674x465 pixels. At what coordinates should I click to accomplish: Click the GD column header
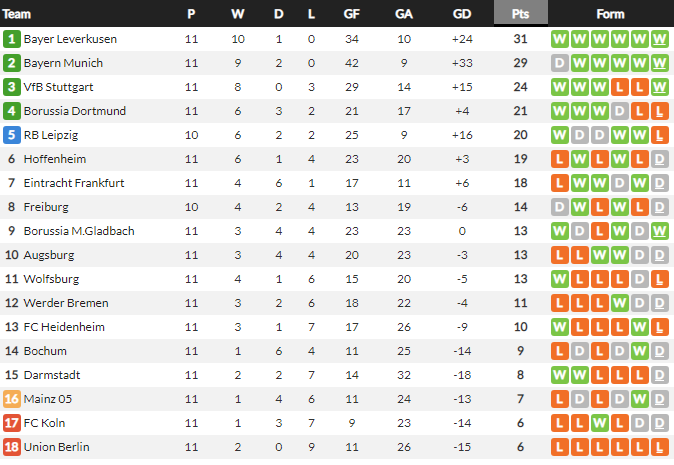(x=461, y=14)
